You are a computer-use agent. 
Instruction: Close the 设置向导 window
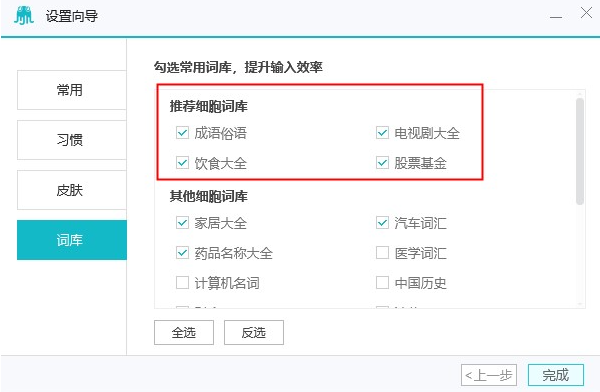click(x=586, y=13)
